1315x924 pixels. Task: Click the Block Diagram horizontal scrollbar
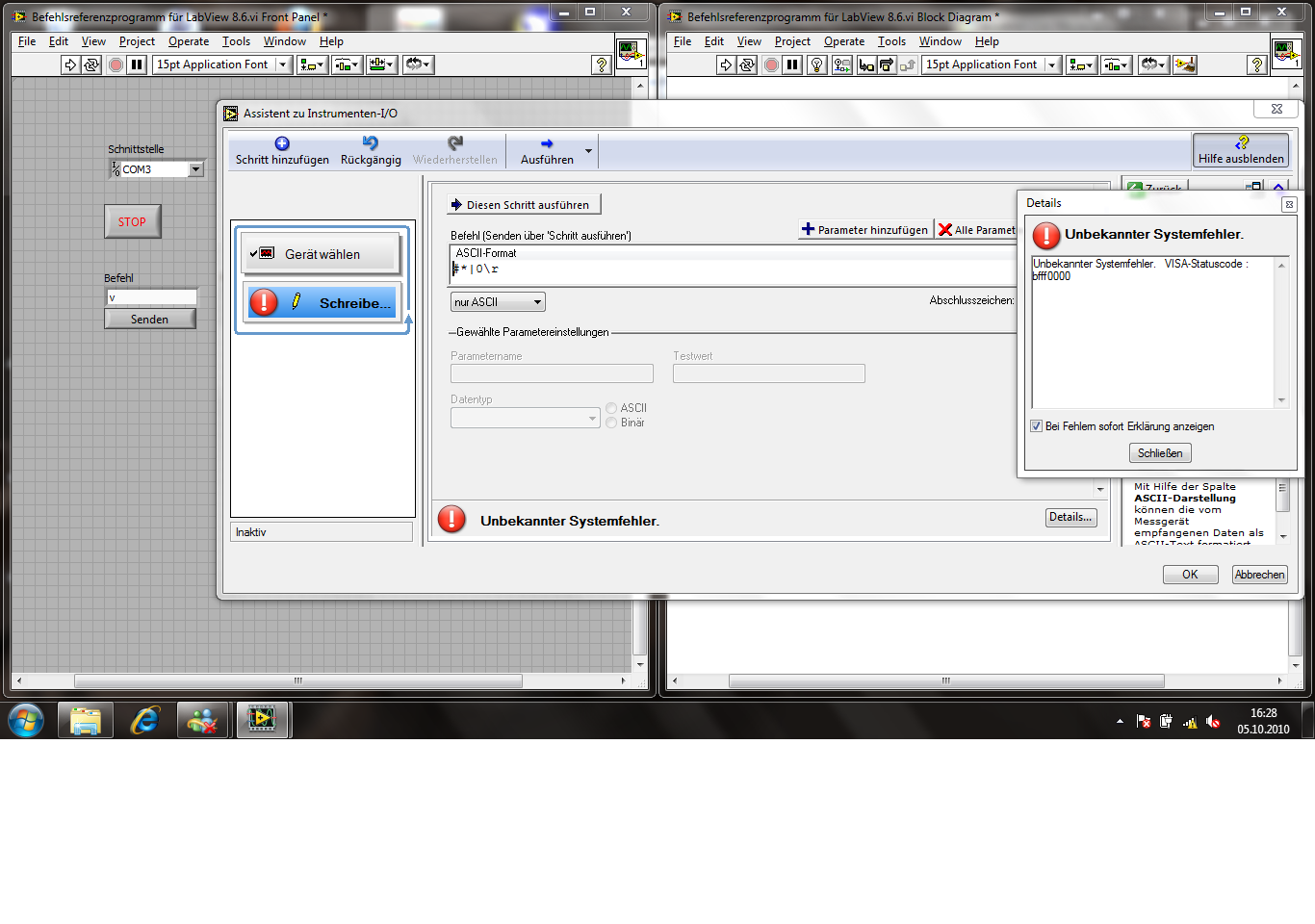click(946, 680)
